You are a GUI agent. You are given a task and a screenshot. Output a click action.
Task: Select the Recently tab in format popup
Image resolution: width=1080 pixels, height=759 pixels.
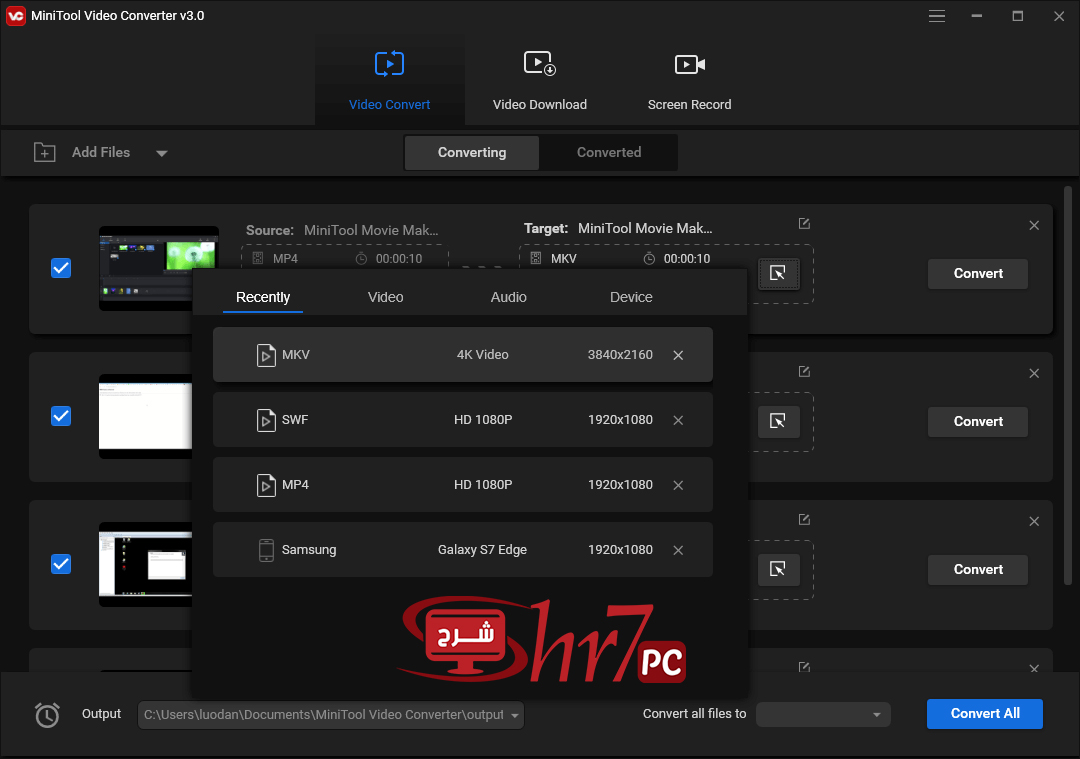tap(262, 297)
